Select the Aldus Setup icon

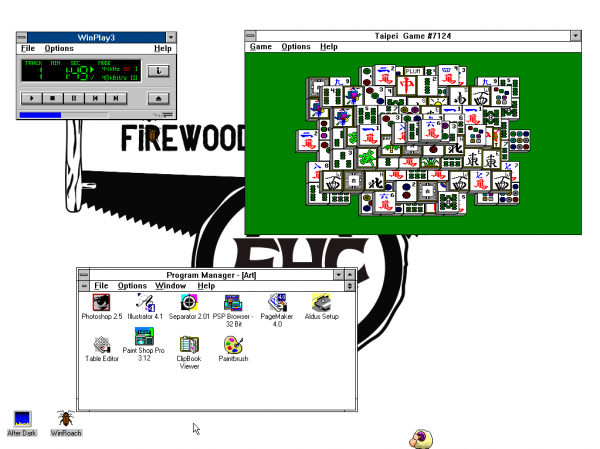[x=321, y=302]
